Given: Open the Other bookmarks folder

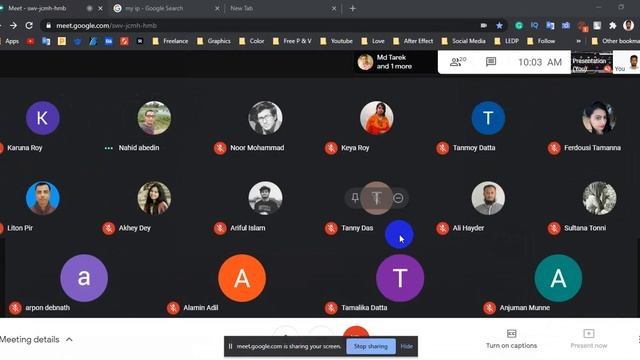Looking at the screenshot, I should [616, 41].
